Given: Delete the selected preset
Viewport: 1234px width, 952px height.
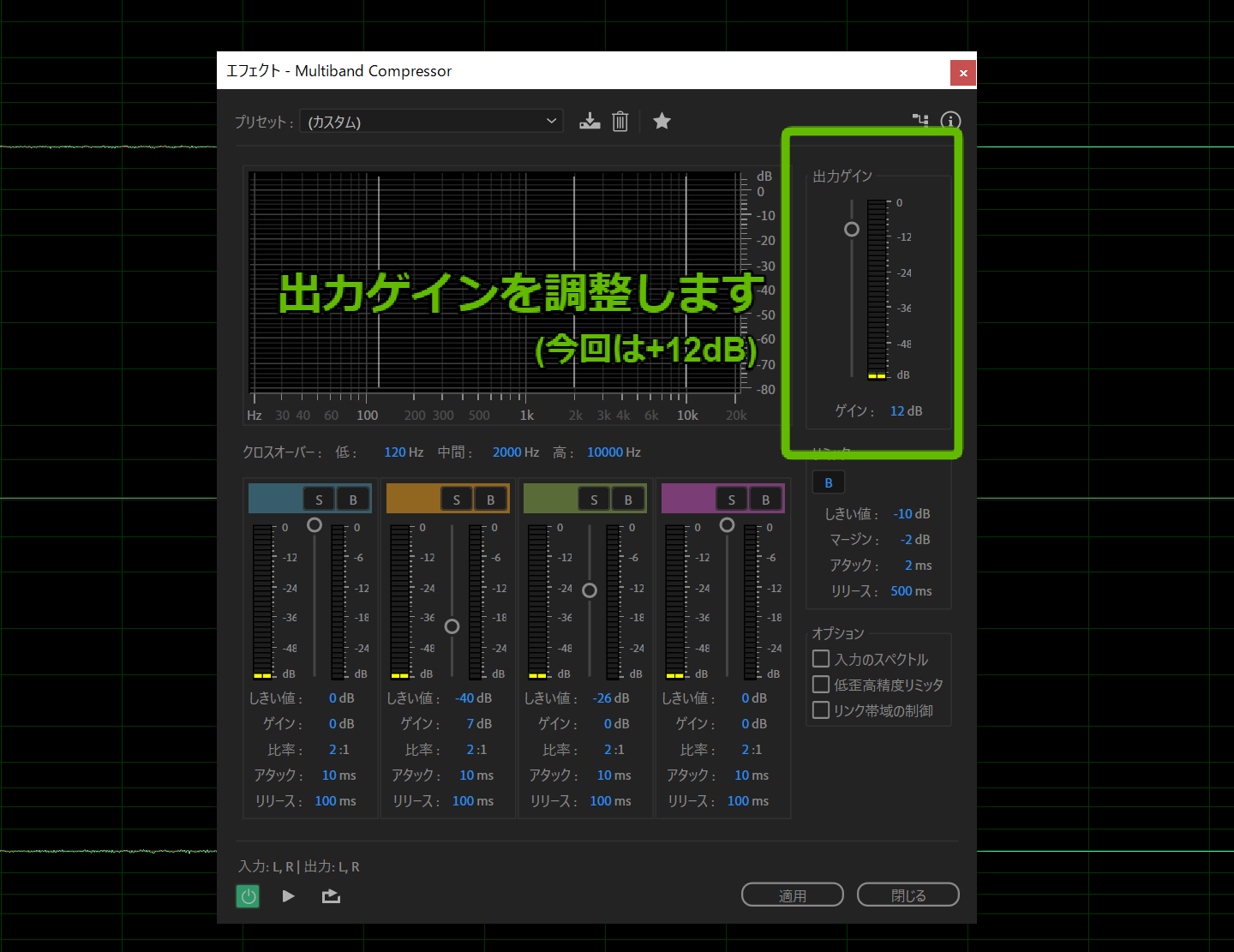Looking at the screenshot, I should (x=620, y=121).
